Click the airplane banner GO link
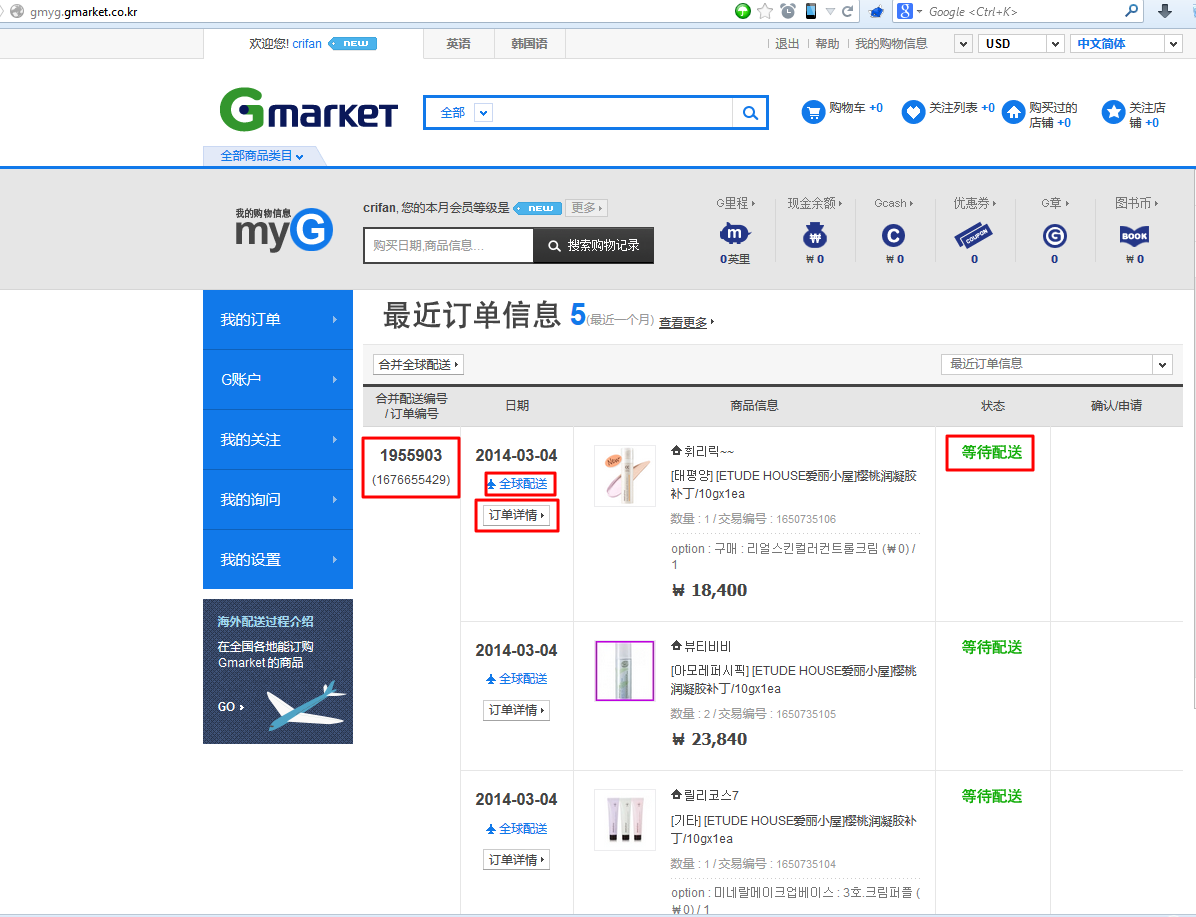The height and width of the screenshot is (917, 1196). (230, 706)
